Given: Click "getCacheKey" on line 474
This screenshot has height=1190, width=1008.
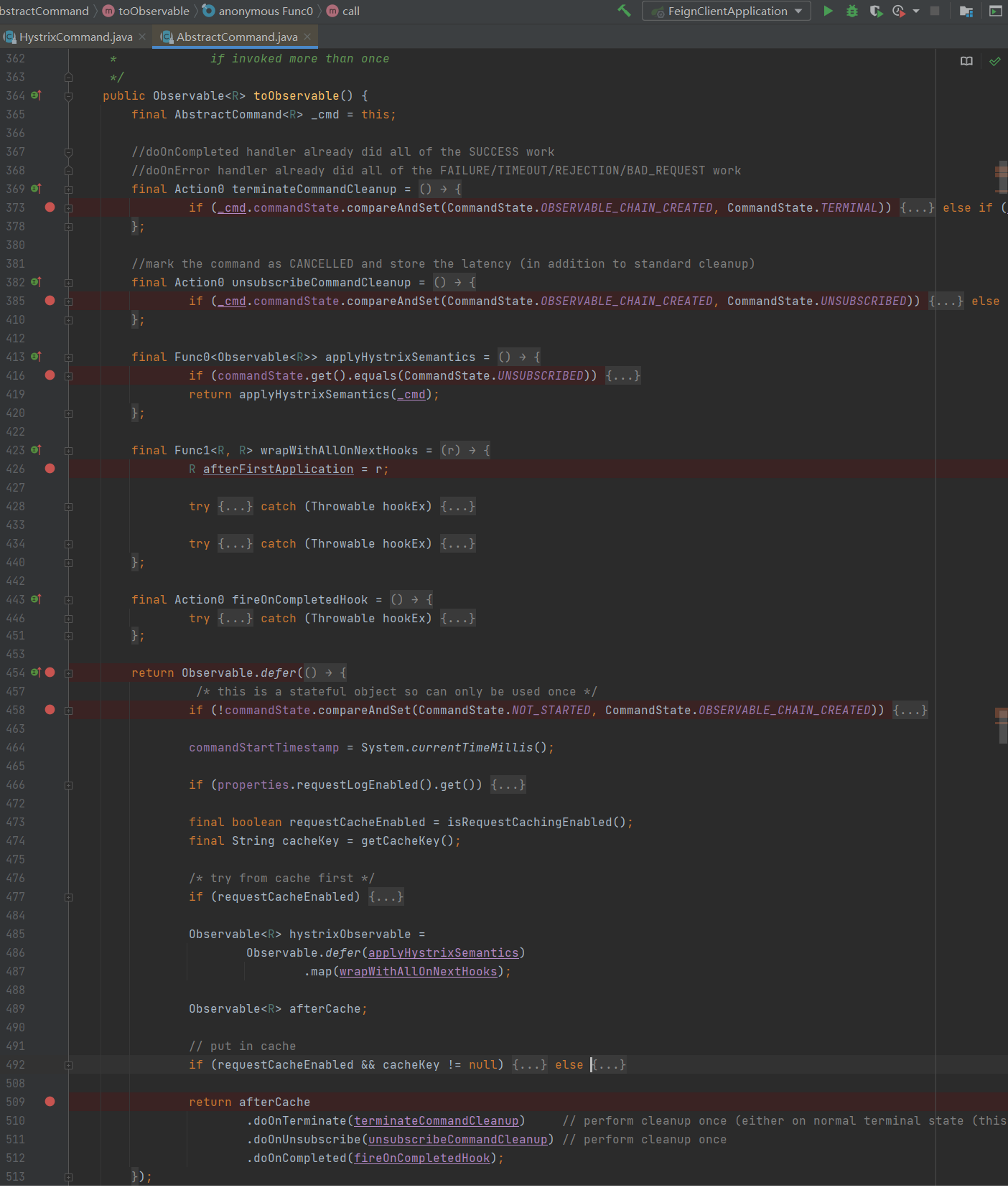Looking at the screenshot, I should click(400, 840).
